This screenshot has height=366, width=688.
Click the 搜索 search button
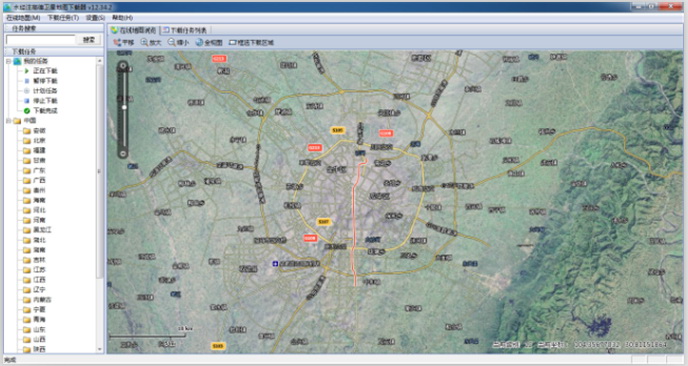click(89, 39)
